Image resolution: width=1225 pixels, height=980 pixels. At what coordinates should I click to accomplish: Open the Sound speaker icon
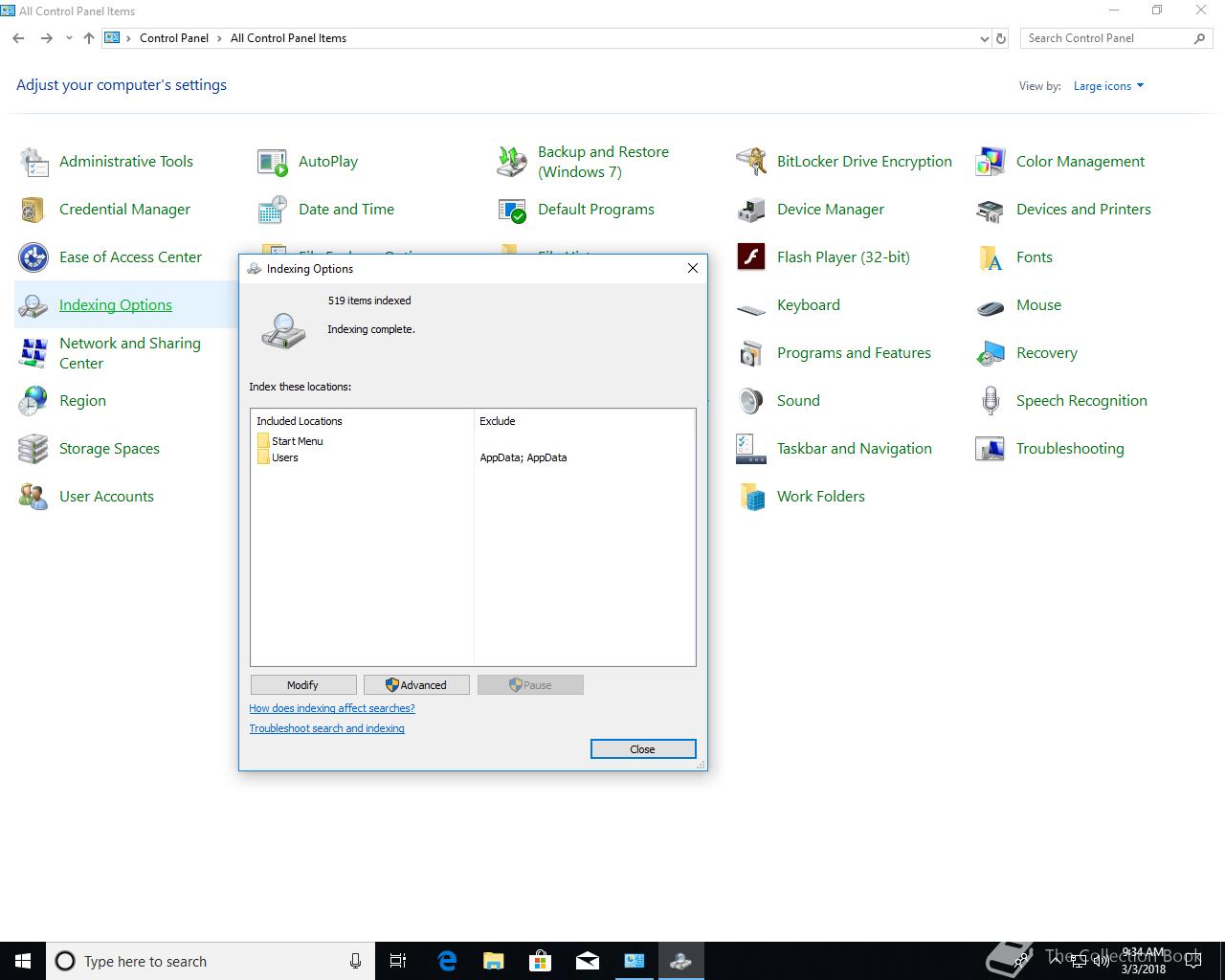click(751, 401)
